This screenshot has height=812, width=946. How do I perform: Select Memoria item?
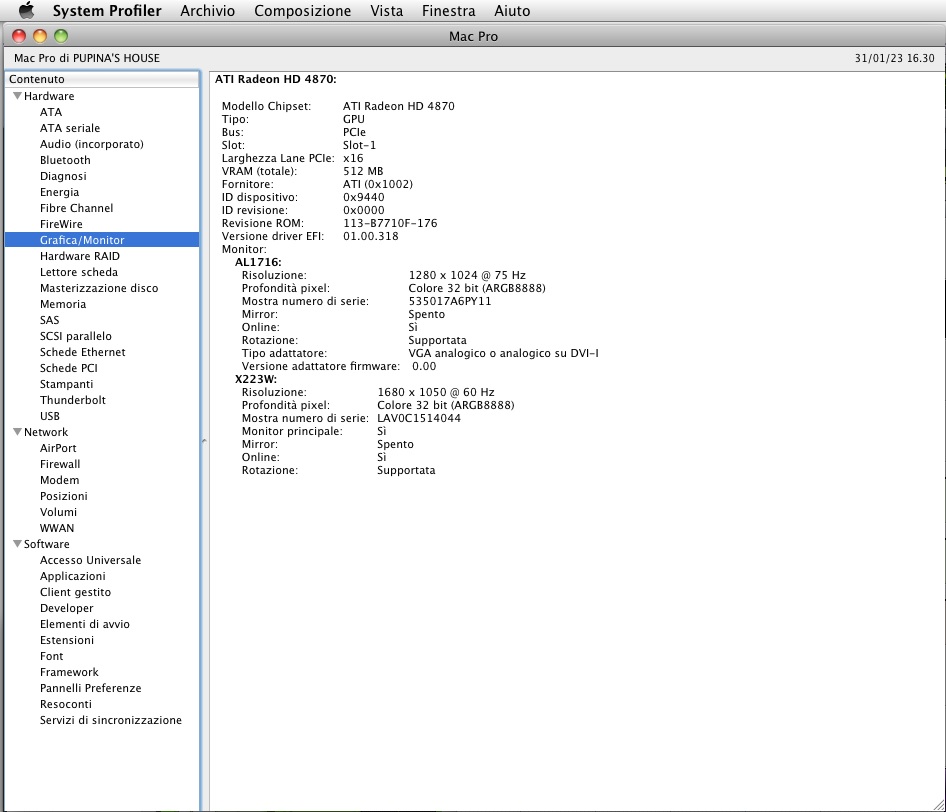tap(63, 304)
